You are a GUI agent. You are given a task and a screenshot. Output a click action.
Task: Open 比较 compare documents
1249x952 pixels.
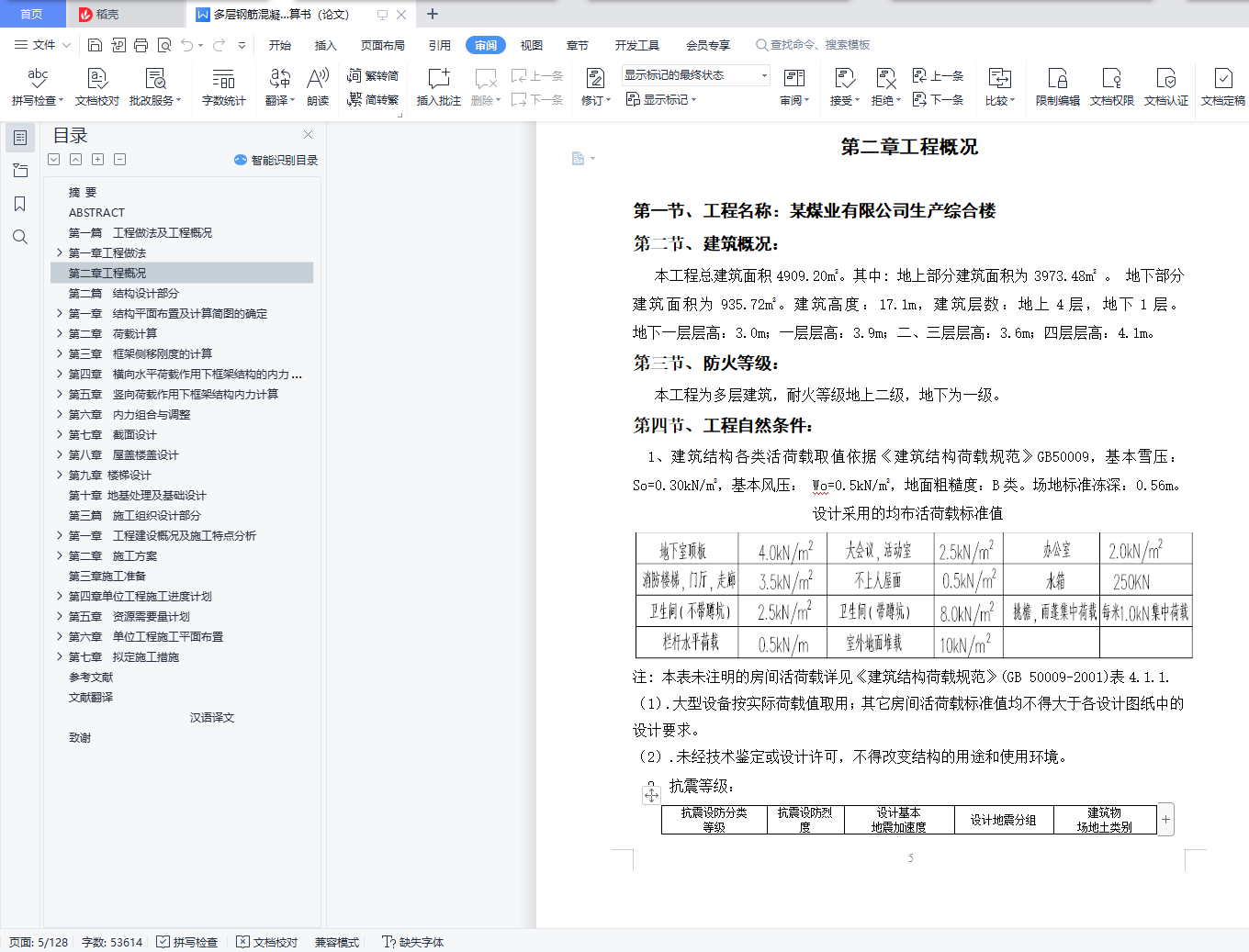tap(1000, 87)
